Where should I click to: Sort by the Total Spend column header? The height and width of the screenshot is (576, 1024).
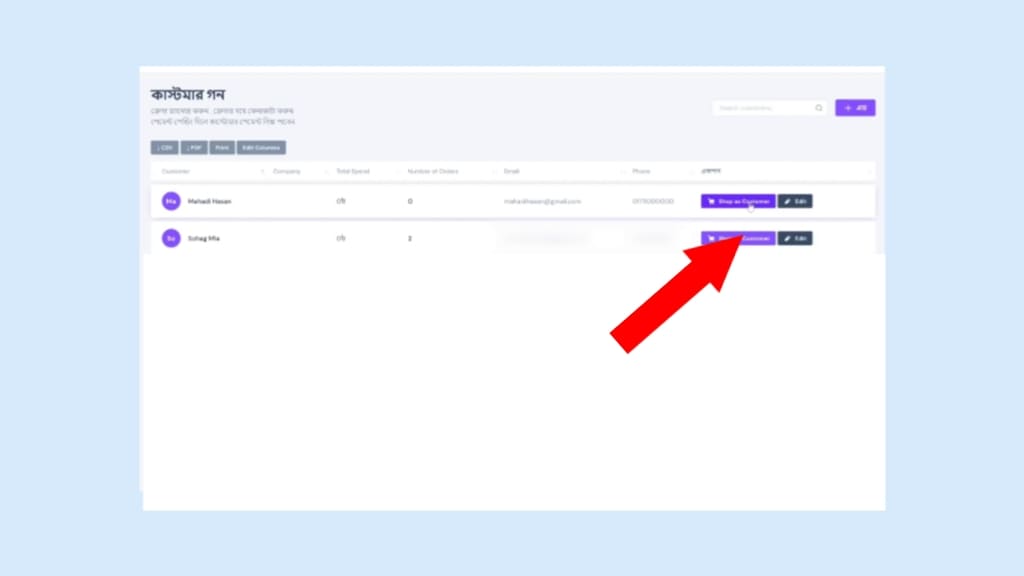click(352, 172)
